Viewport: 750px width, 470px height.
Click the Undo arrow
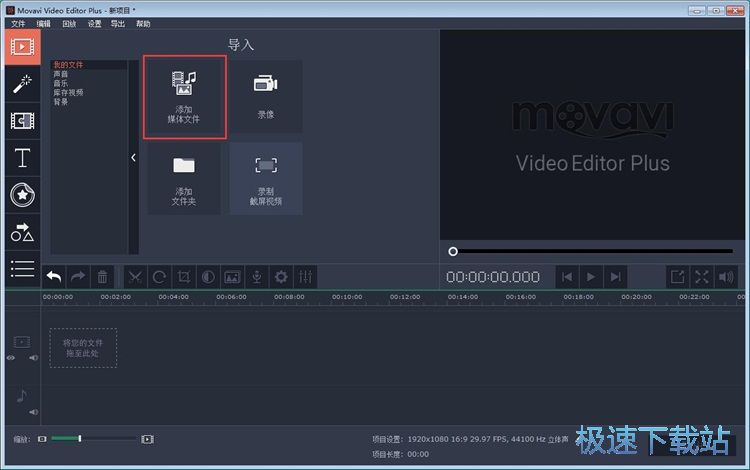(x=54, y=277)
